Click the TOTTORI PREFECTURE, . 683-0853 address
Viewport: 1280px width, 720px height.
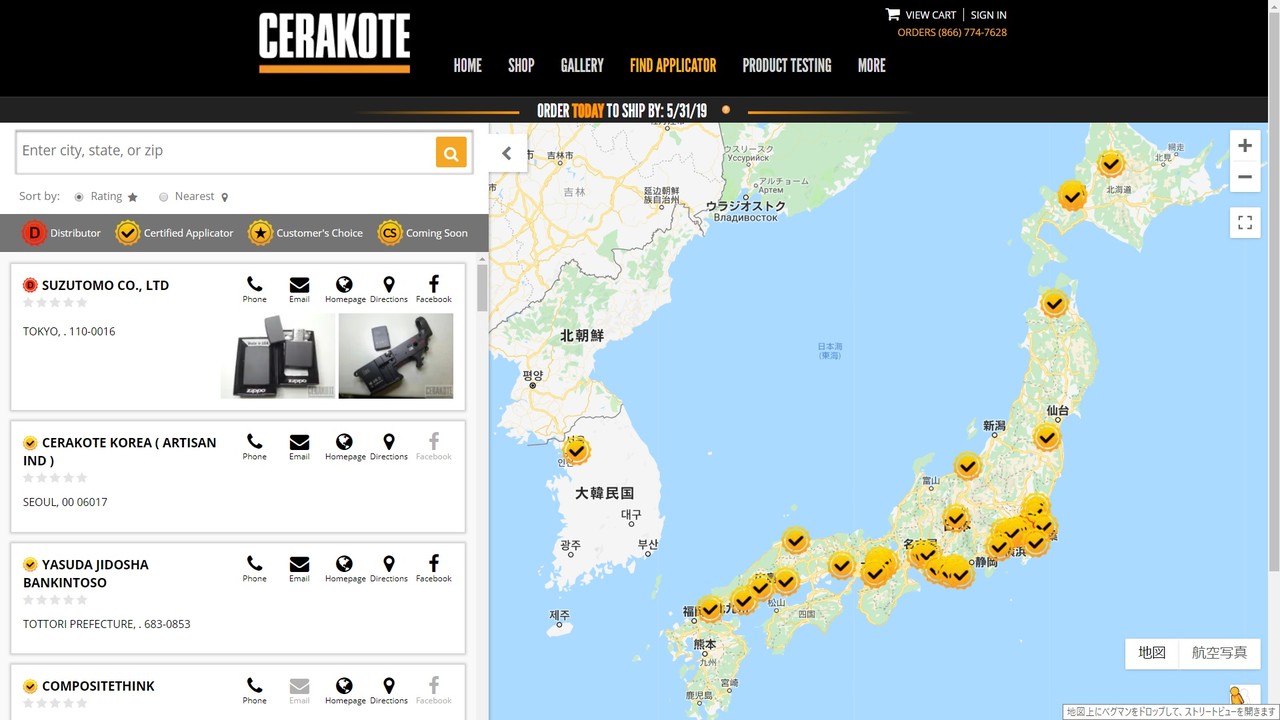[x=107, y=624]
